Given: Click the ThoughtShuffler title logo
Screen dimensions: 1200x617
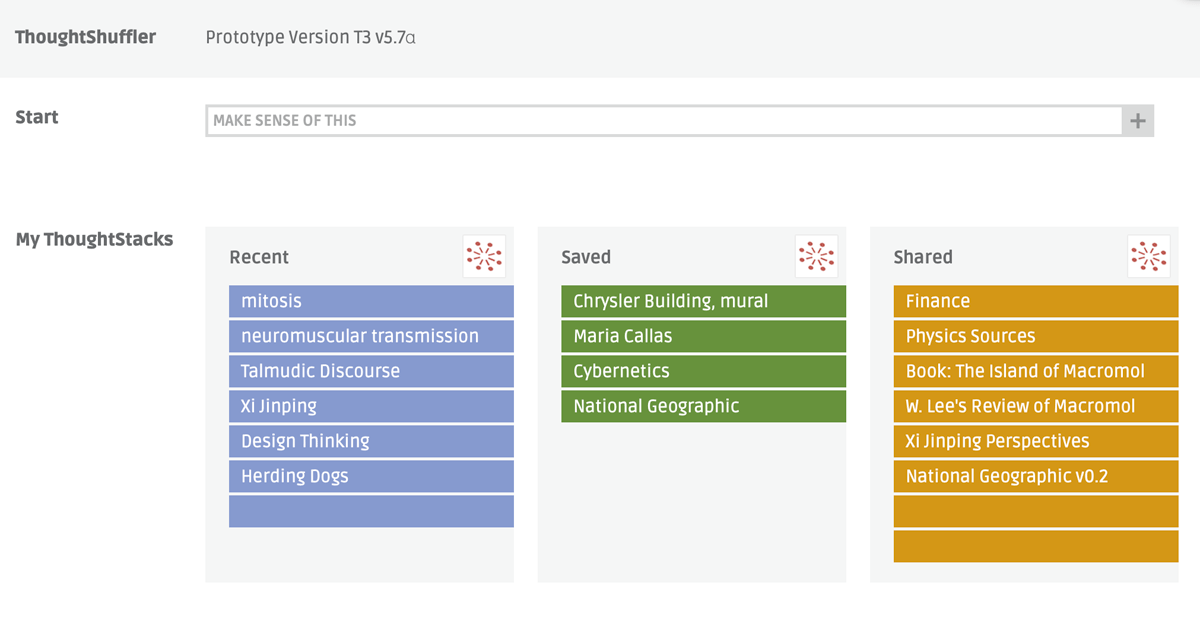Looking at the screenshot, I should (85, 38).
